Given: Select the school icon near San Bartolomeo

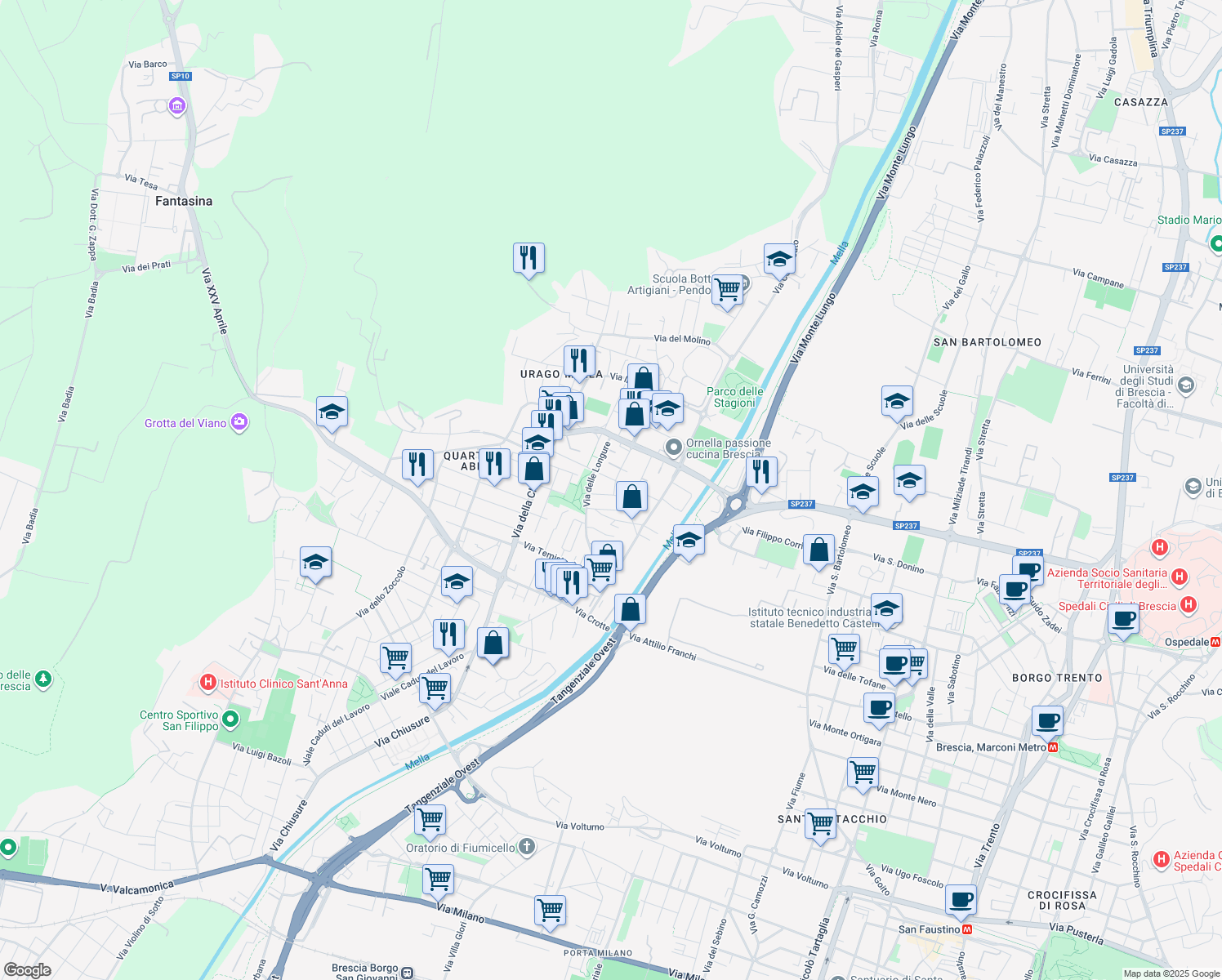Looking at the screenshot, I should pyautogui.click(x=897, y=401).
